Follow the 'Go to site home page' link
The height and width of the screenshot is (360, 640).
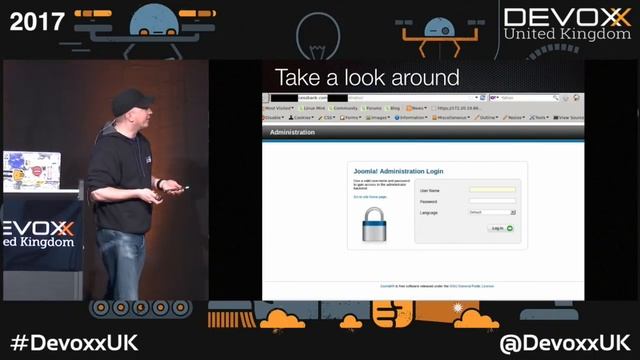coord(370,197)
